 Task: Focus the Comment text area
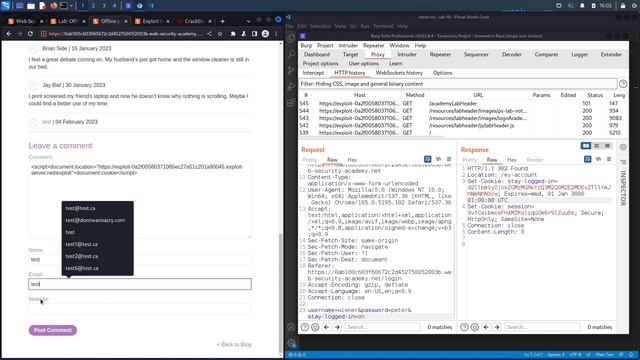[140, 200]
